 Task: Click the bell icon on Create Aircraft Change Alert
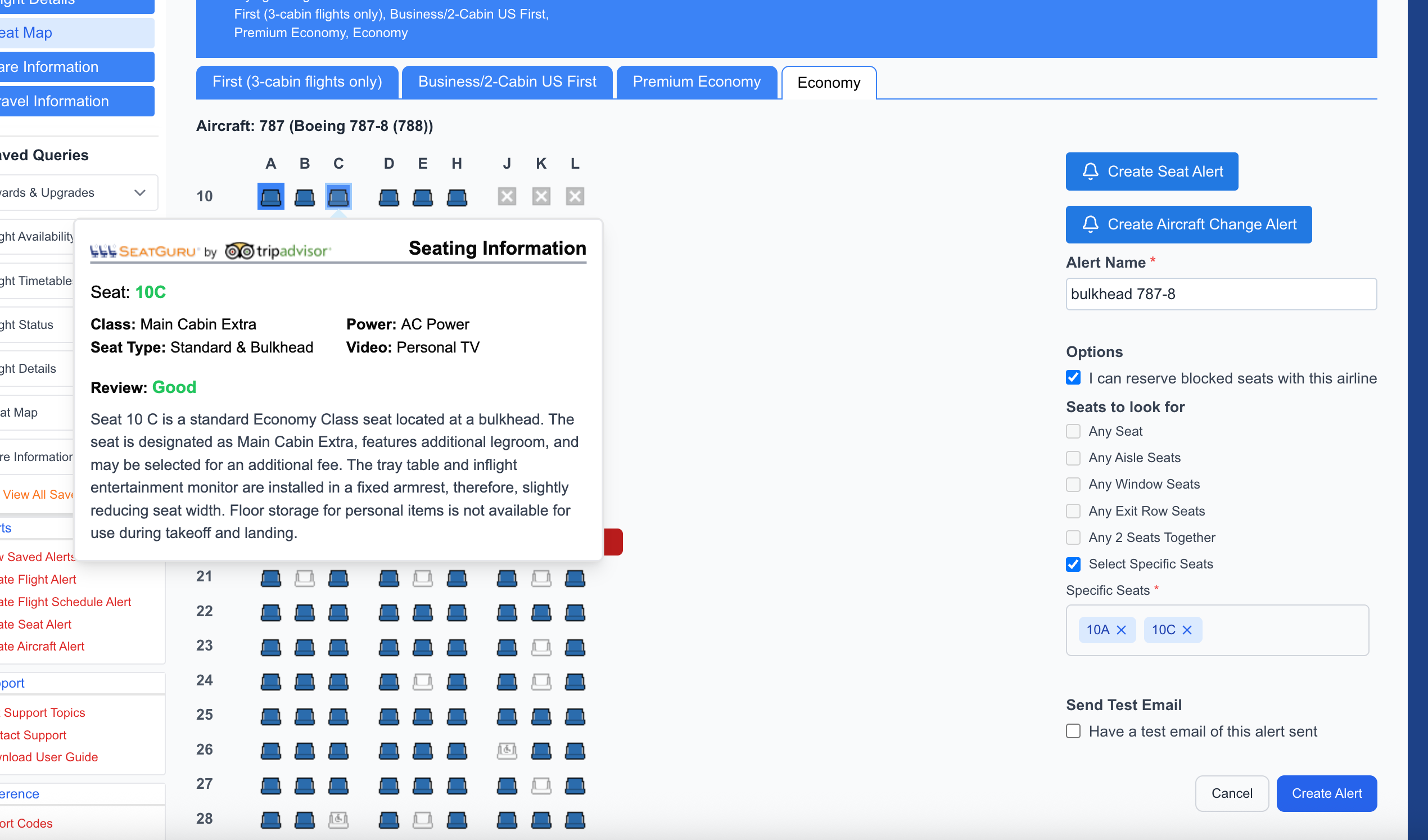click(1091, 224)
